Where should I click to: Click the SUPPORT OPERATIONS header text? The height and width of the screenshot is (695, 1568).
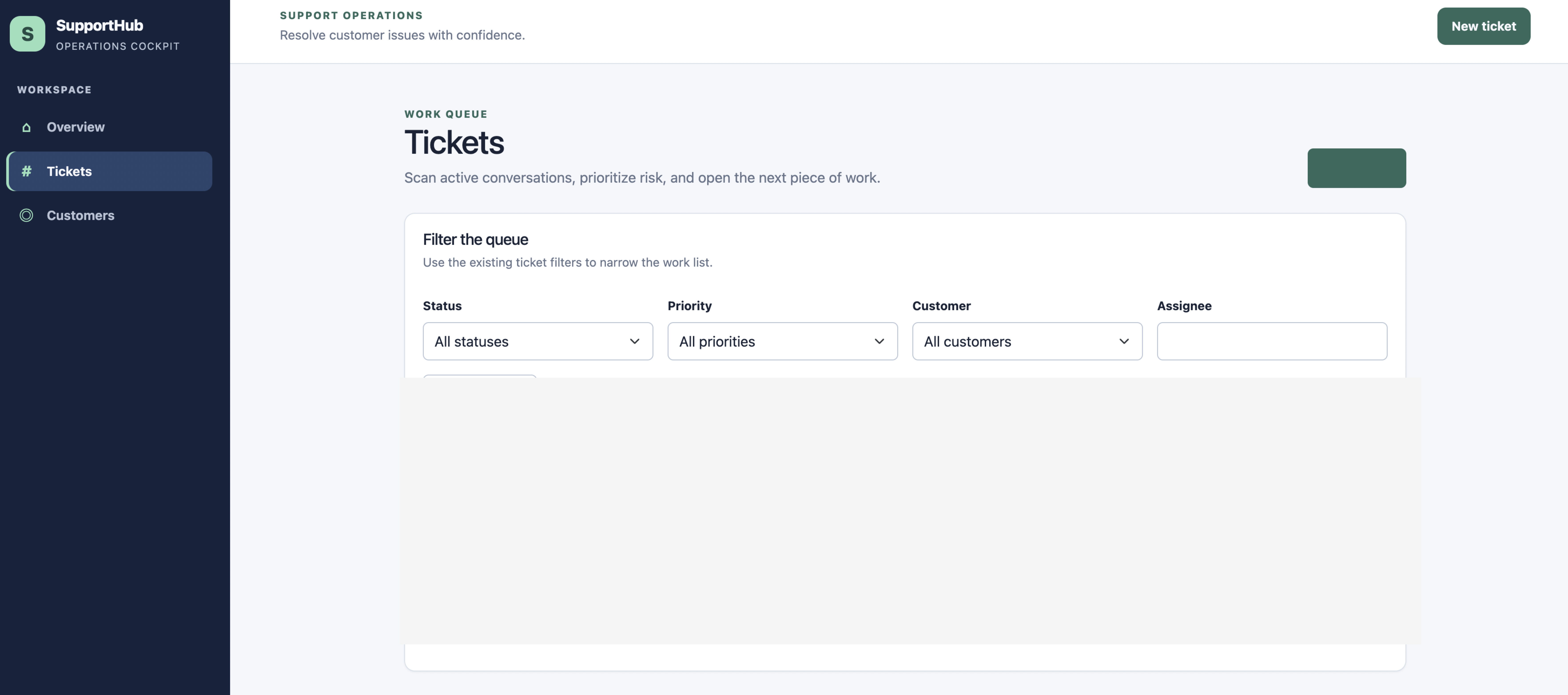coord(351,15)
